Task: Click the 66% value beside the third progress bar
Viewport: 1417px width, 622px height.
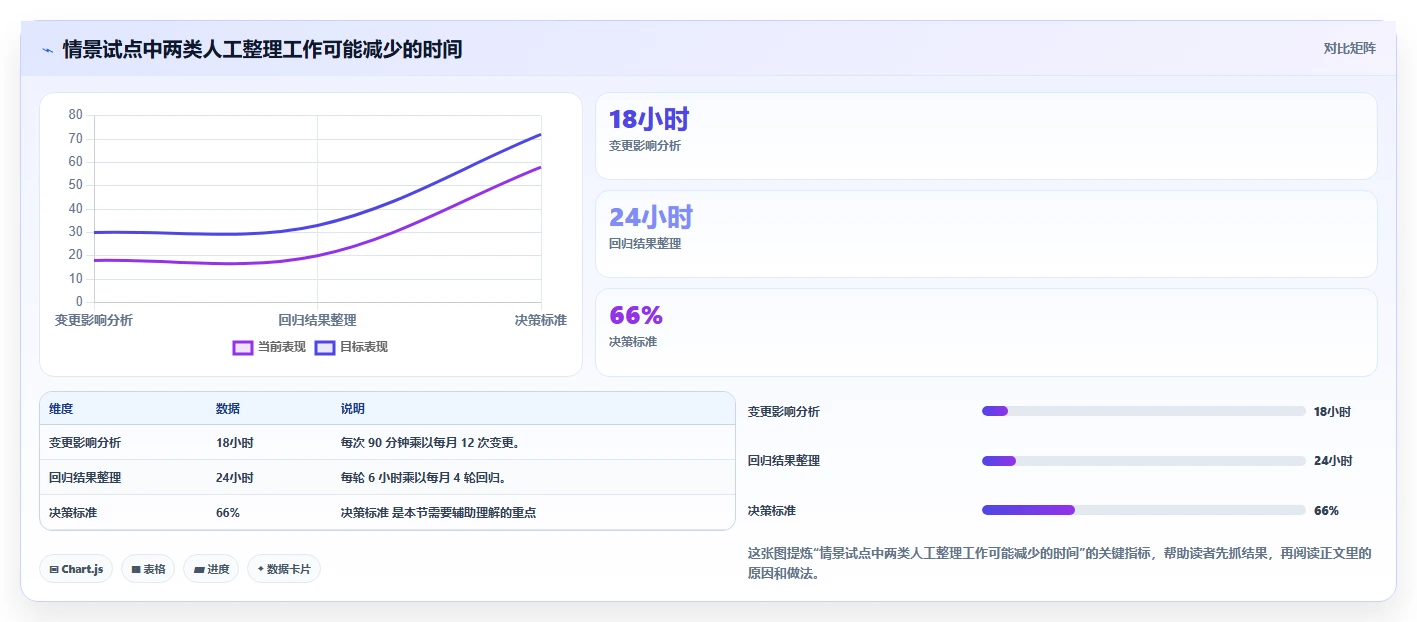Action: [x=1326, y=510]
